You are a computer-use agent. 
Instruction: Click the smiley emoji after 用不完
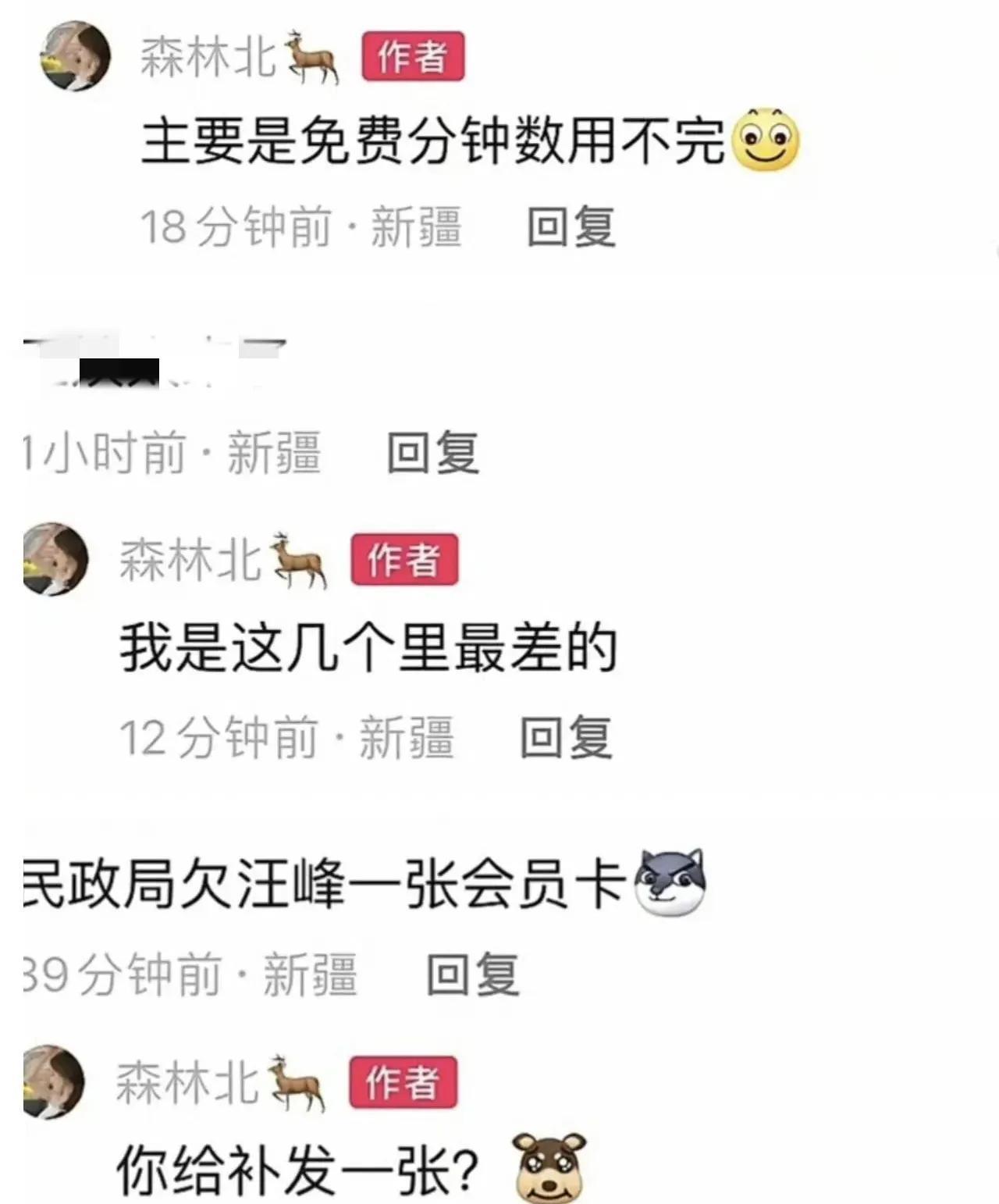point(764,141)
